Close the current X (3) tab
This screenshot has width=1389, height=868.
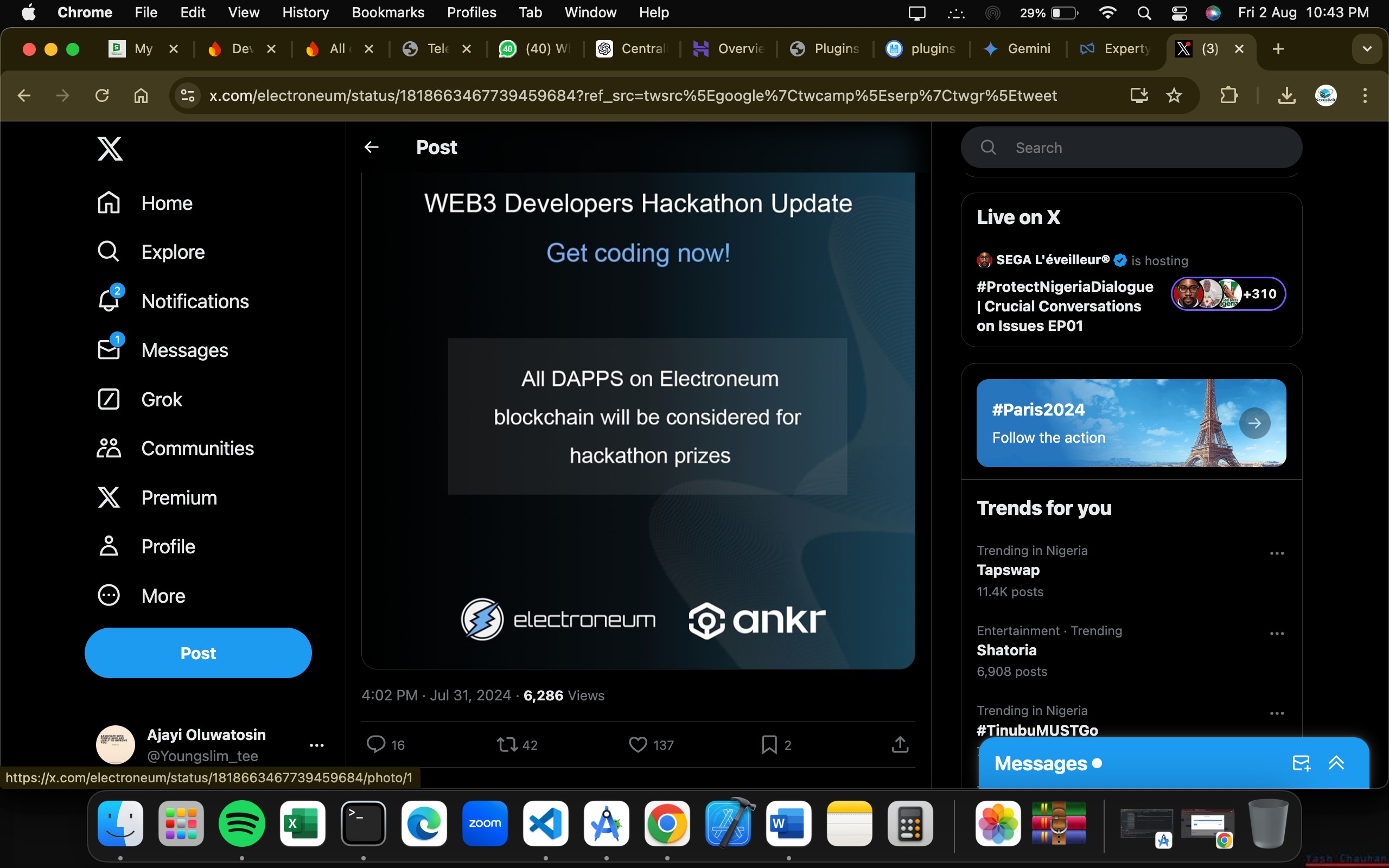point(1239,49)
